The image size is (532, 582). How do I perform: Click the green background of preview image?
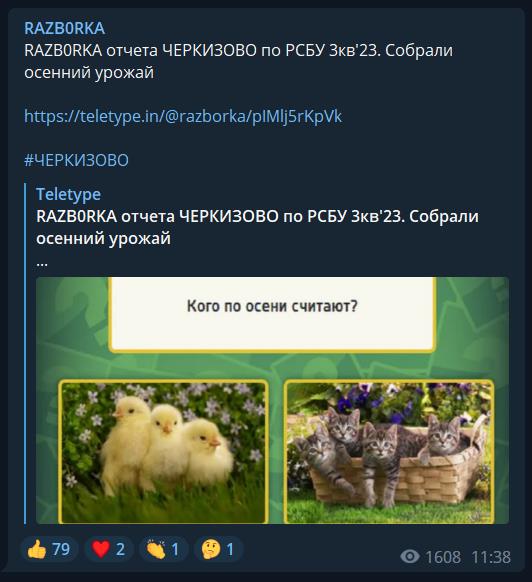click(275, 366)
